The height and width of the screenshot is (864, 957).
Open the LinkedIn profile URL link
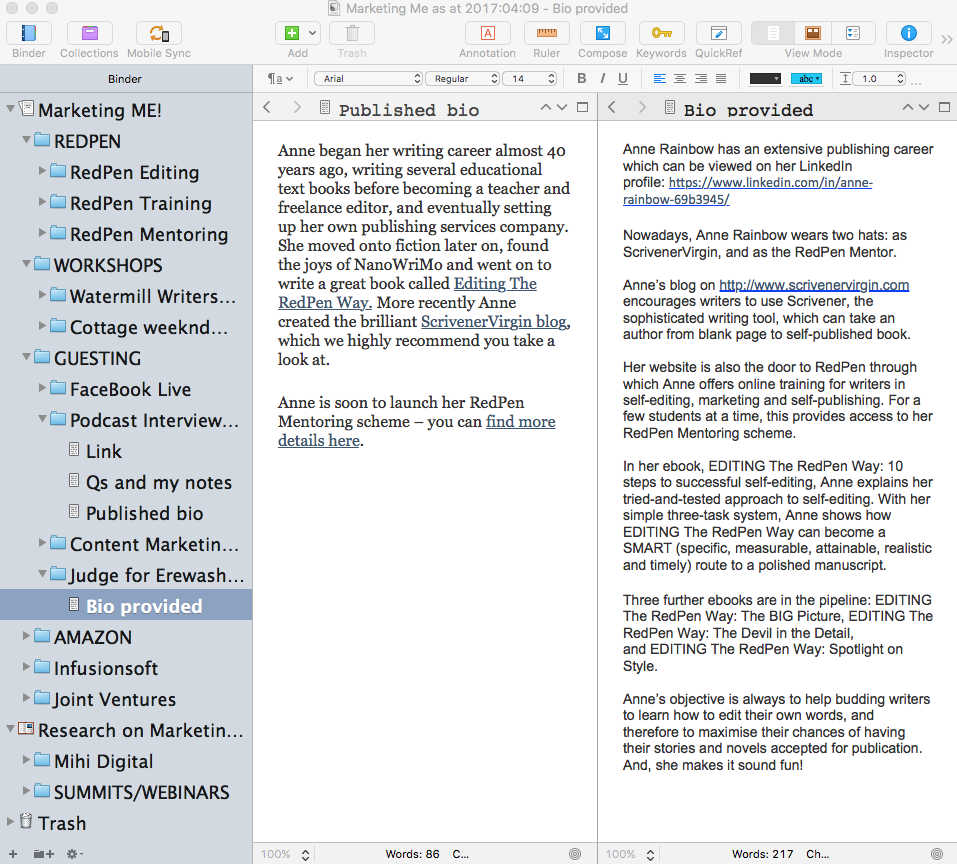pyautogui.click(x=748, y=191)
